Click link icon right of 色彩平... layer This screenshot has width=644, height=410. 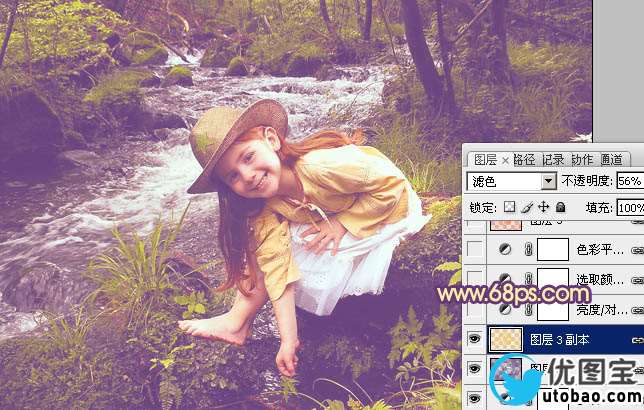(638, 250)
